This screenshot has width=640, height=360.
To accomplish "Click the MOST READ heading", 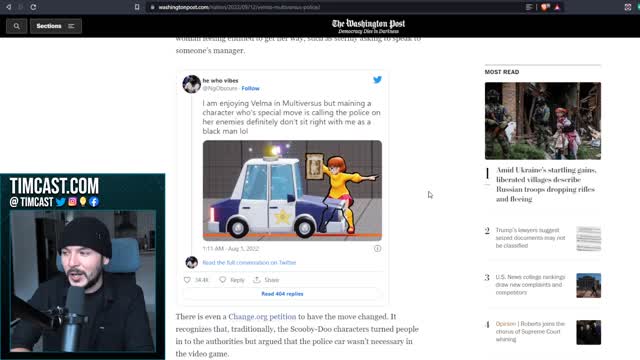I will point(502,72).
